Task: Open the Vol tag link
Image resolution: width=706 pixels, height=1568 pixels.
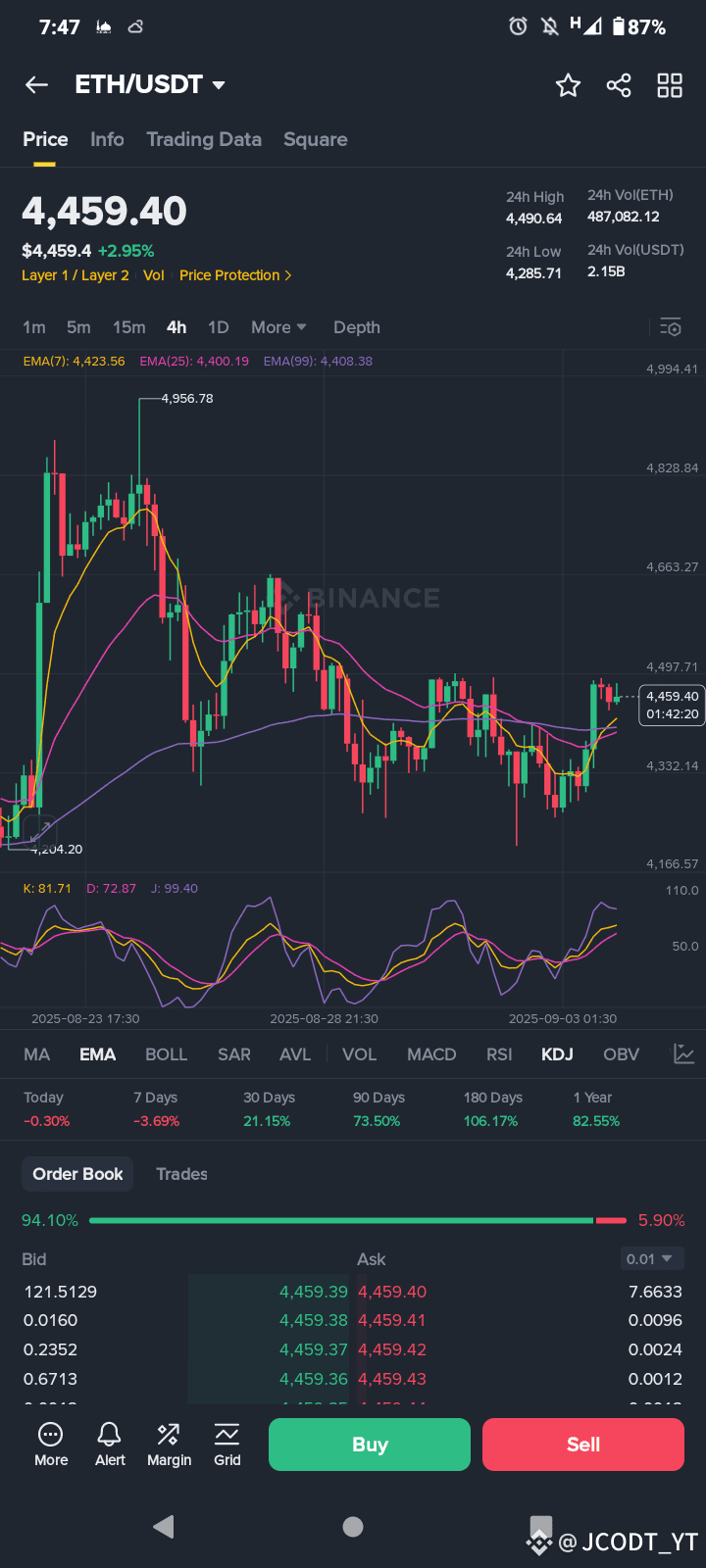Action: click(154, 275)
